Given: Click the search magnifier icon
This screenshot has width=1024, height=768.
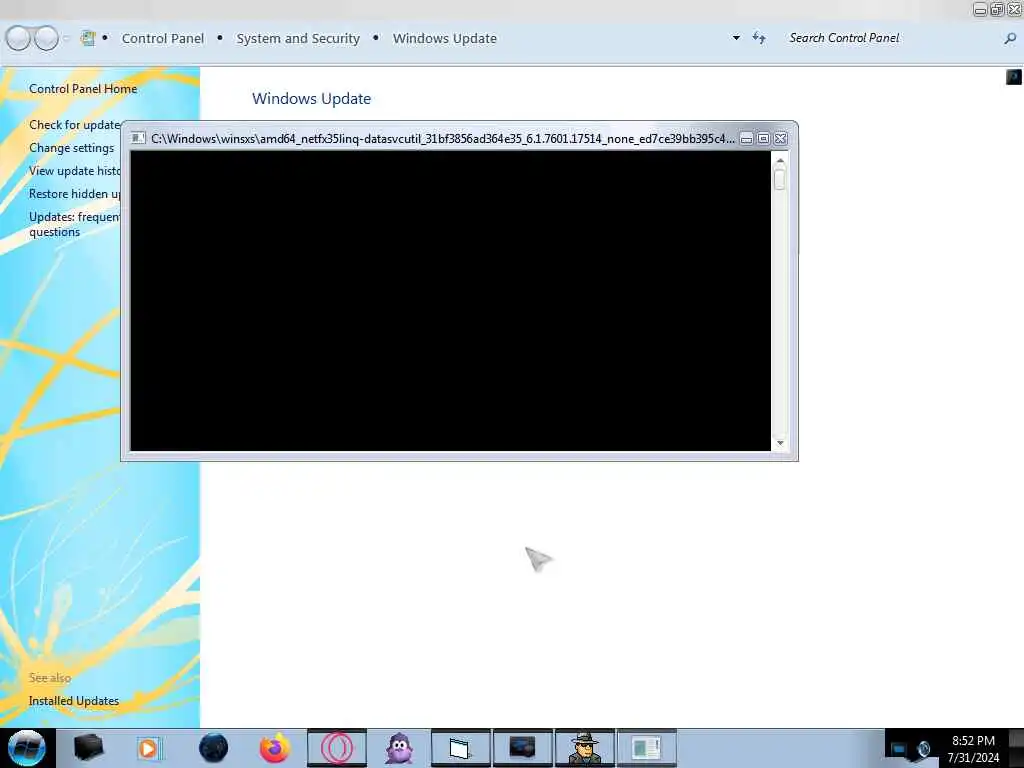Looking at the screenshot, I should tap(1010, 39).
